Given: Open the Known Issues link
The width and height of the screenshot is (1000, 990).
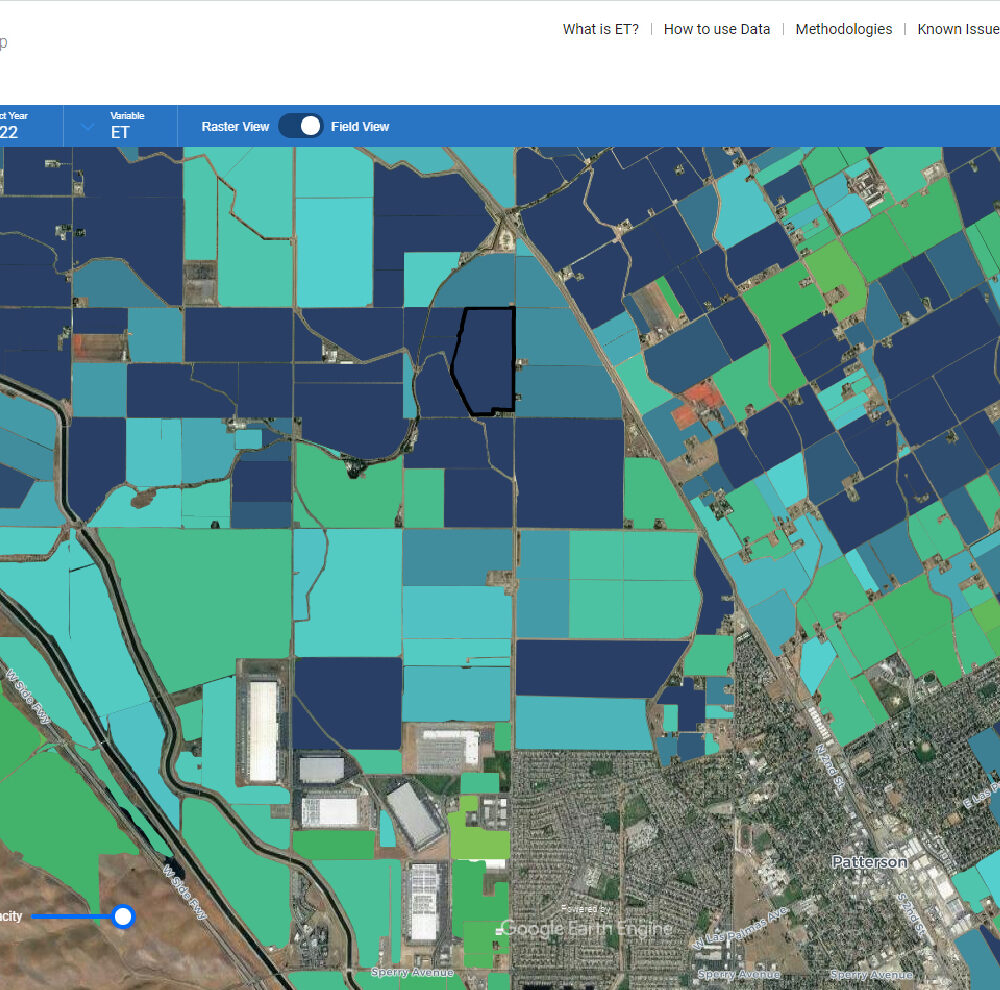Looking at the screenshot, I should click(957, 29).
